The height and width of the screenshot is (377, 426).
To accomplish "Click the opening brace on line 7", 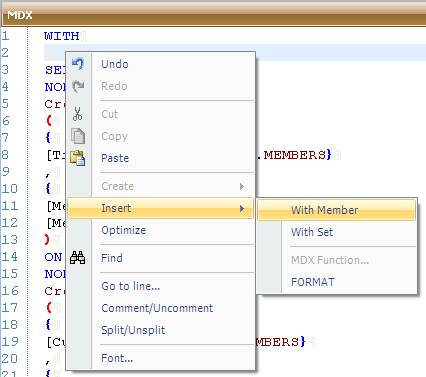I will click(x=48, y=137).
